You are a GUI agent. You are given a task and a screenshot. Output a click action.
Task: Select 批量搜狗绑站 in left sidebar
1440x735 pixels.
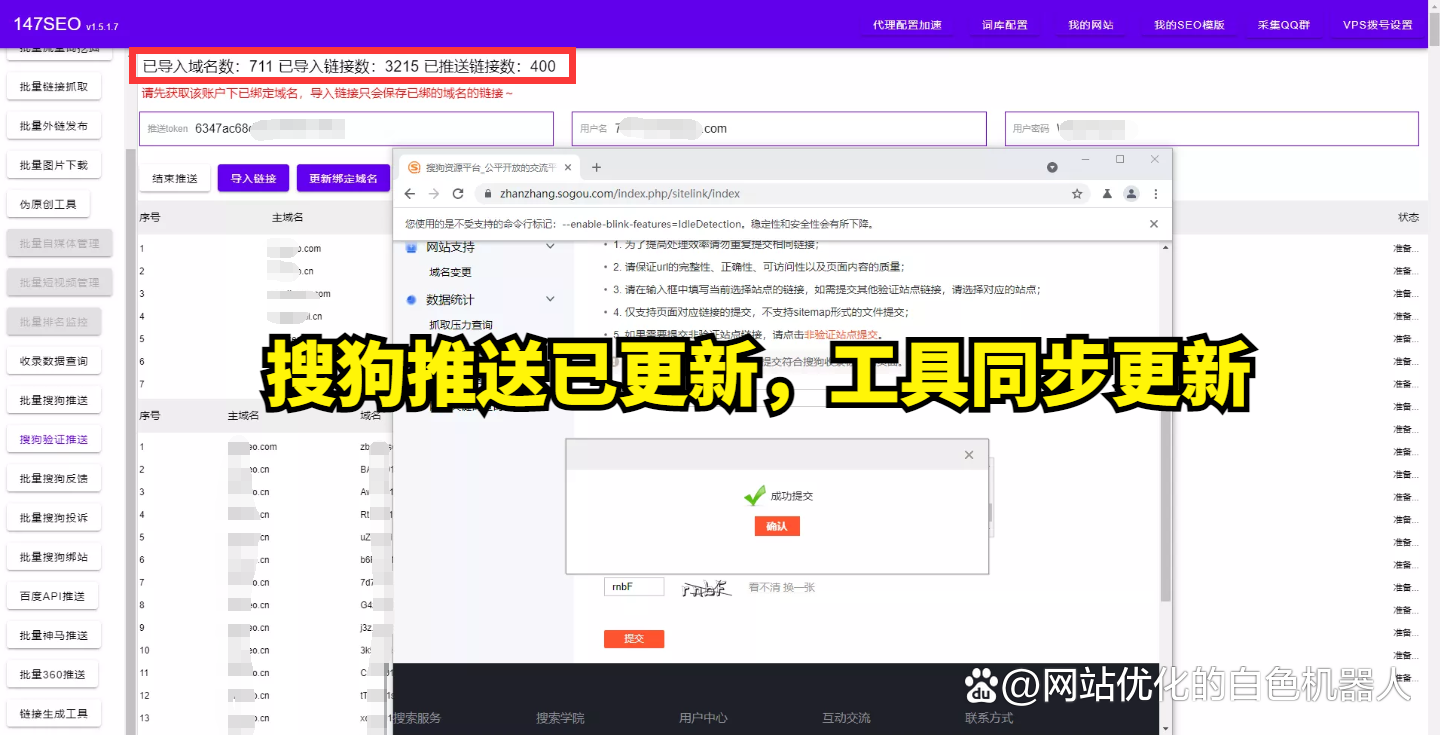(54, 556)
